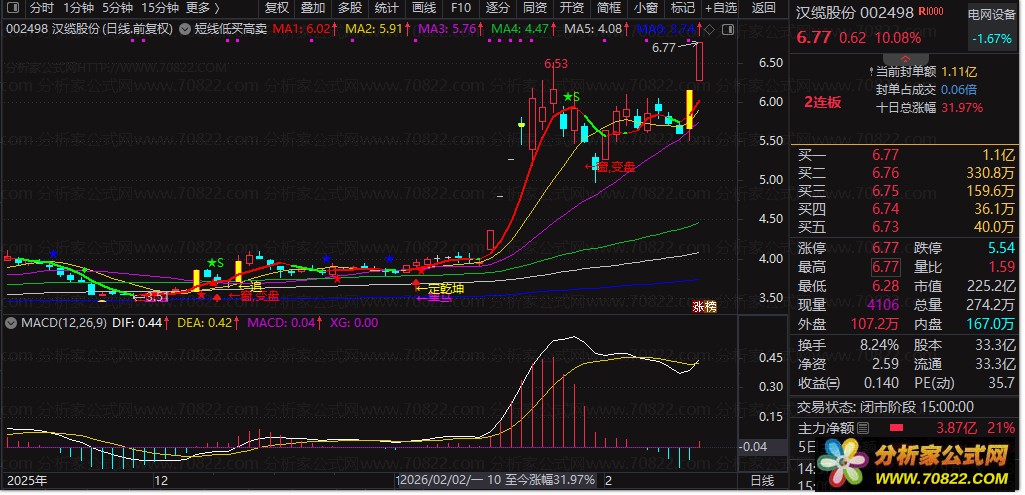Click the 涨停 limit-up price 6.77
1025x495 pixels.
[885, 248]
